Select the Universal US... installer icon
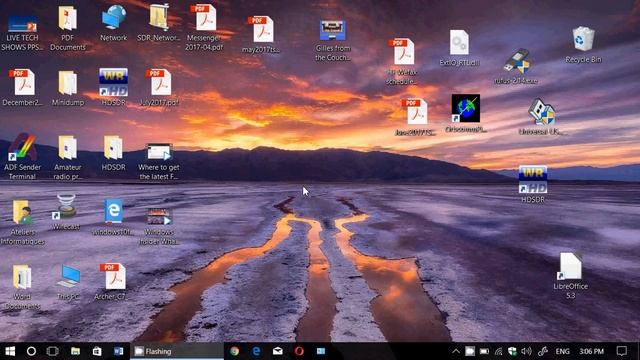Screen dimensions: 640x360 541,117
